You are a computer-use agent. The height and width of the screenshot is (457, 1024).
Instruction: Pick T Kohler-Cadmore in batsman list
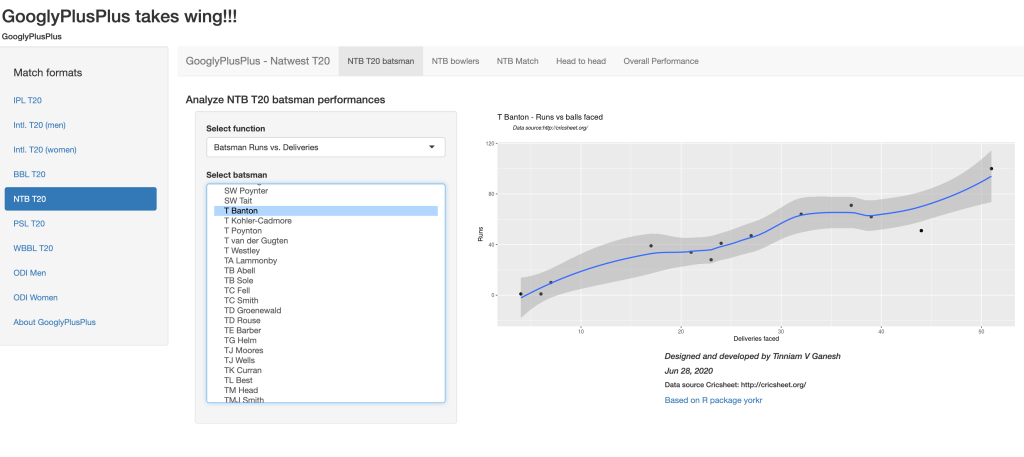coord(258,221)
